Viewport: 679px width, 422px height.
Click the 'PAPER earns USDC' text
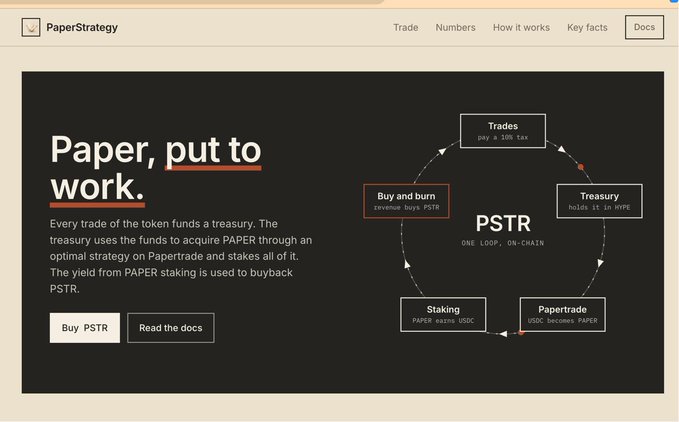coord(443,321)
